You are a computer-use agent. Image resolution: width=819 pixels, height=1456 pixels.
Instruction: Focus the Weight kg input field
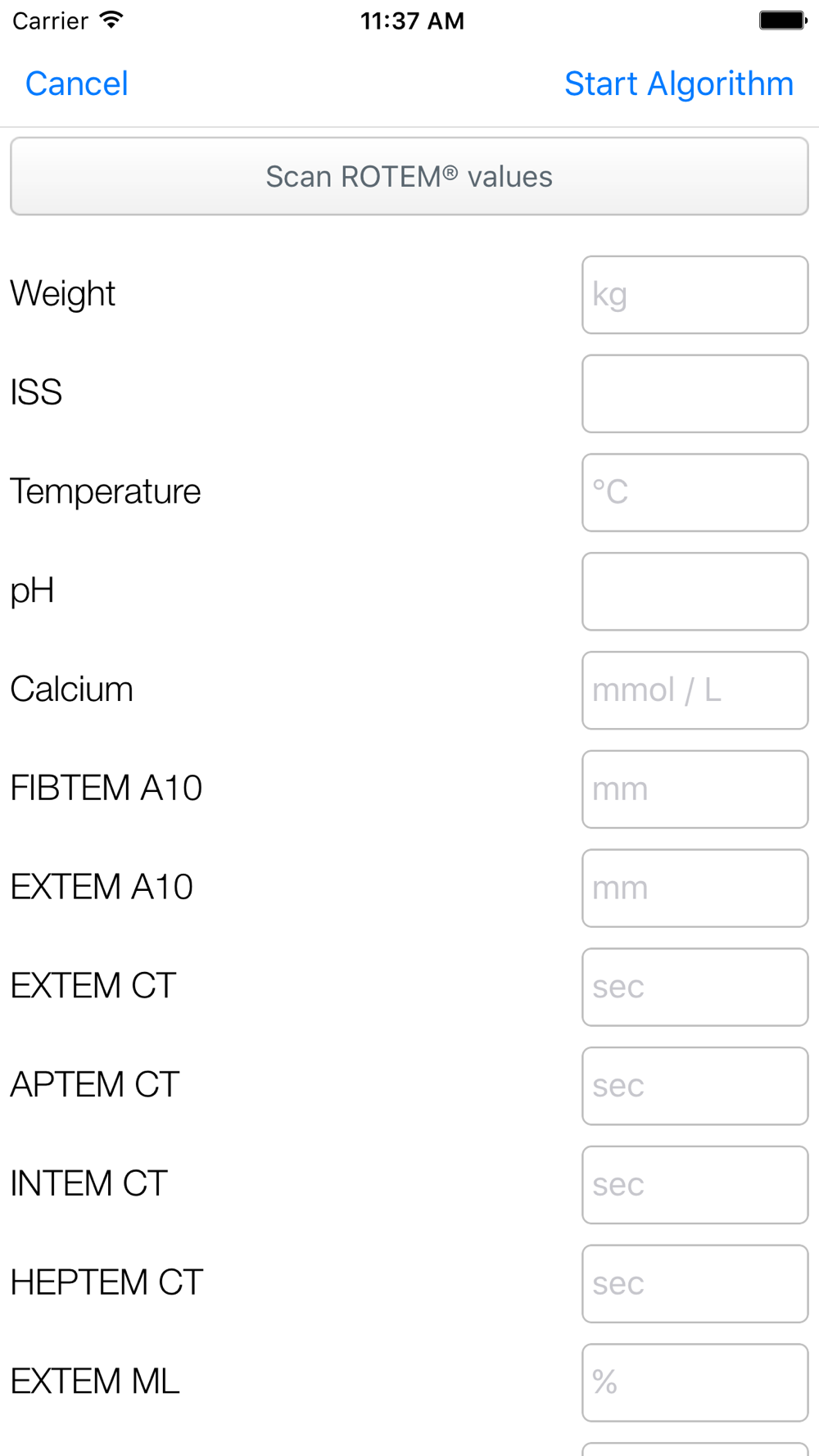pos(695,295)
